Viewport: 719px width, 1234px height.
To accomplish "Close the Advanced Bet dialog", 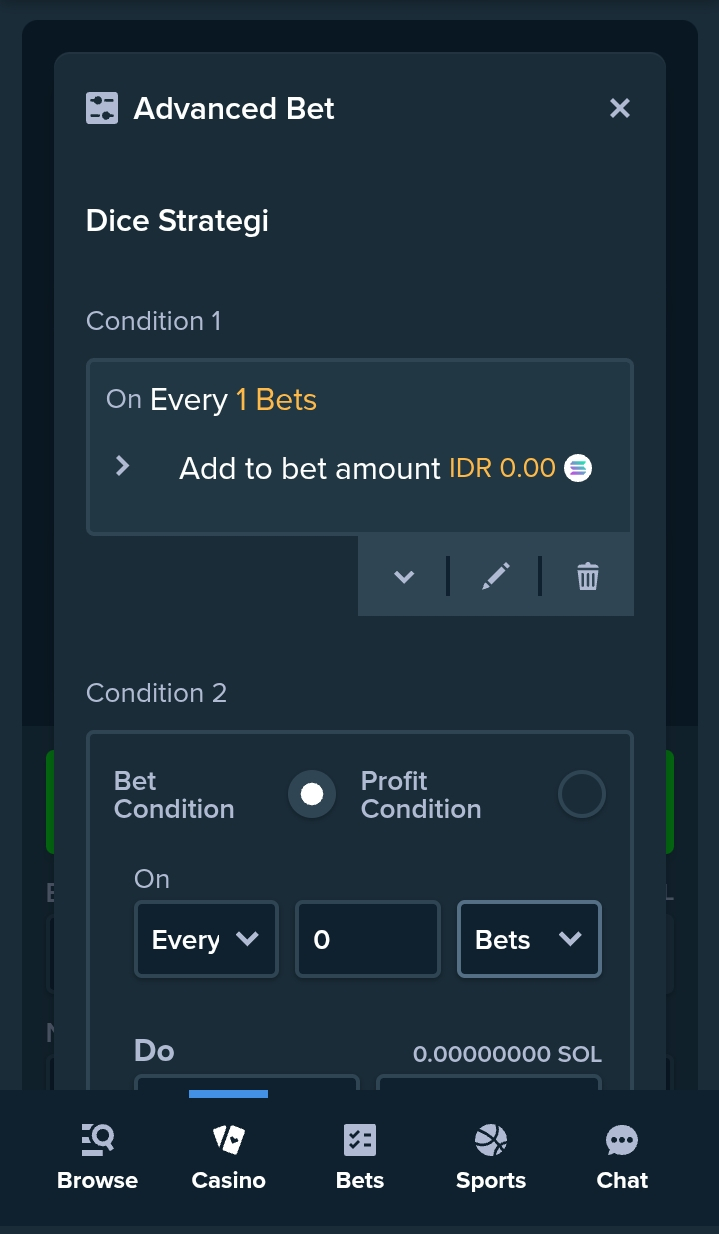I will click(x=620, y=108).
